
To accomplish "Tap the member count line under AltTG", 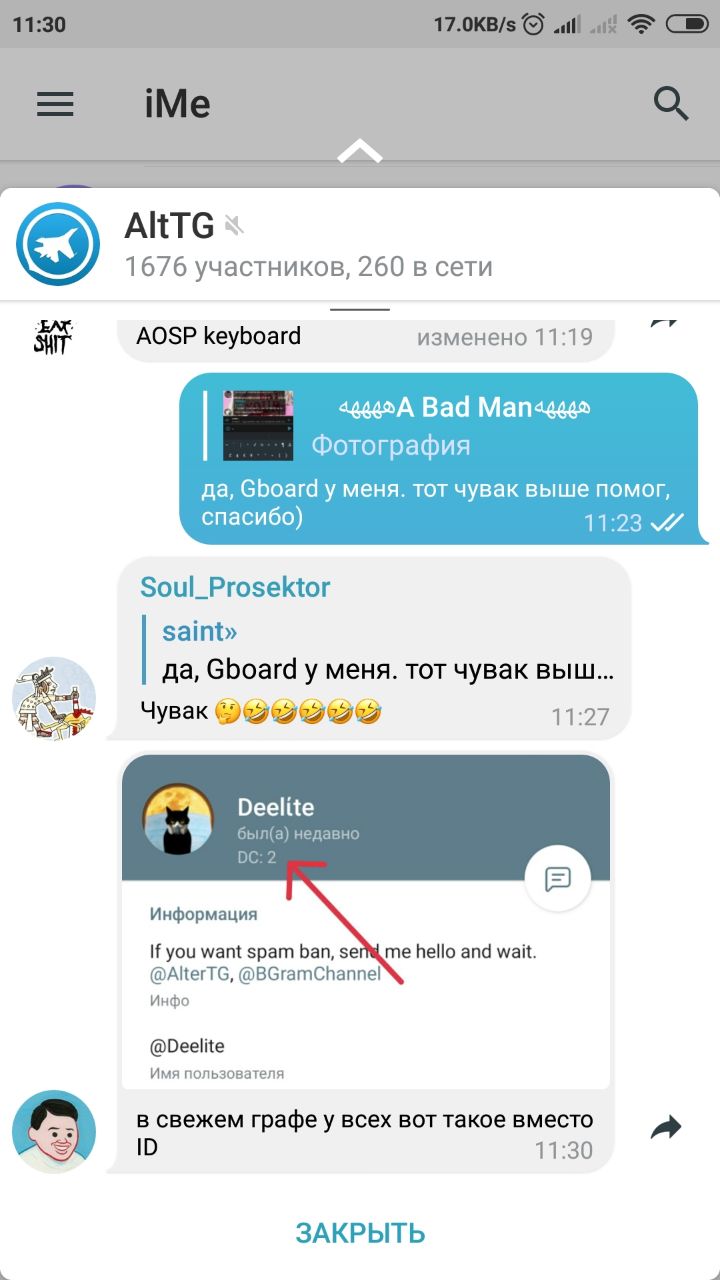I will [x=308, y=267].
